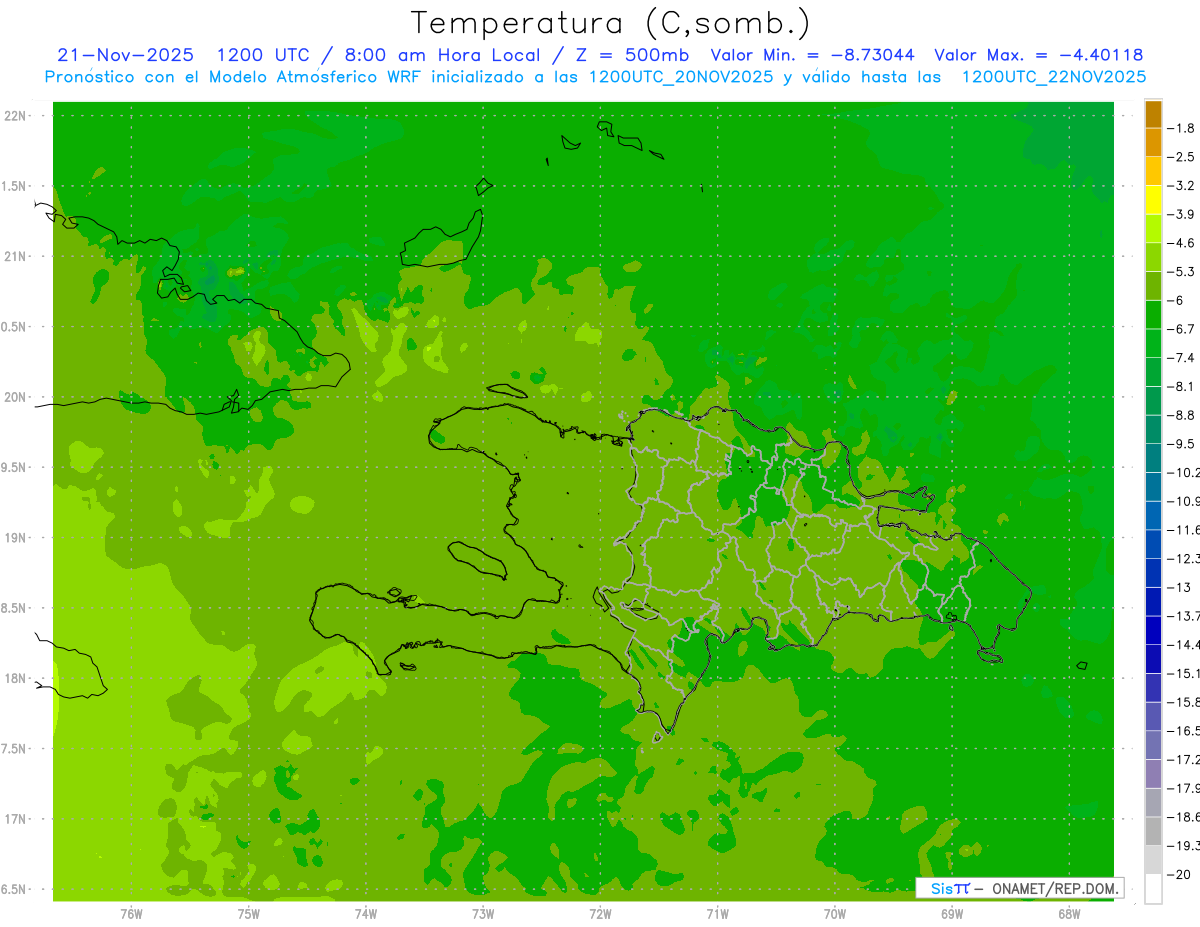Click the "-2.5" colorbar label

point(1181,157)
